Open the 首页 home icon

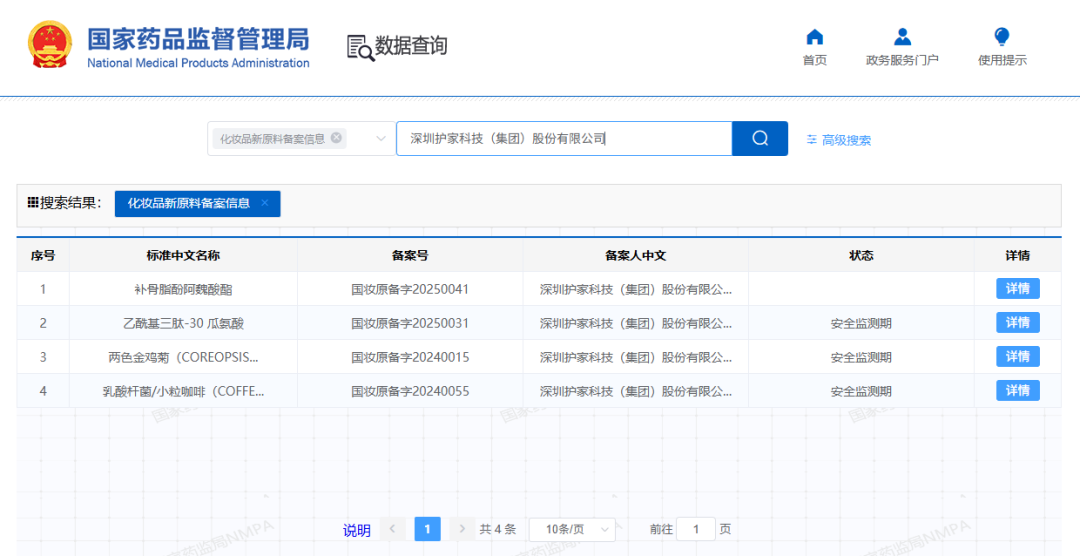tap(814, 38)
